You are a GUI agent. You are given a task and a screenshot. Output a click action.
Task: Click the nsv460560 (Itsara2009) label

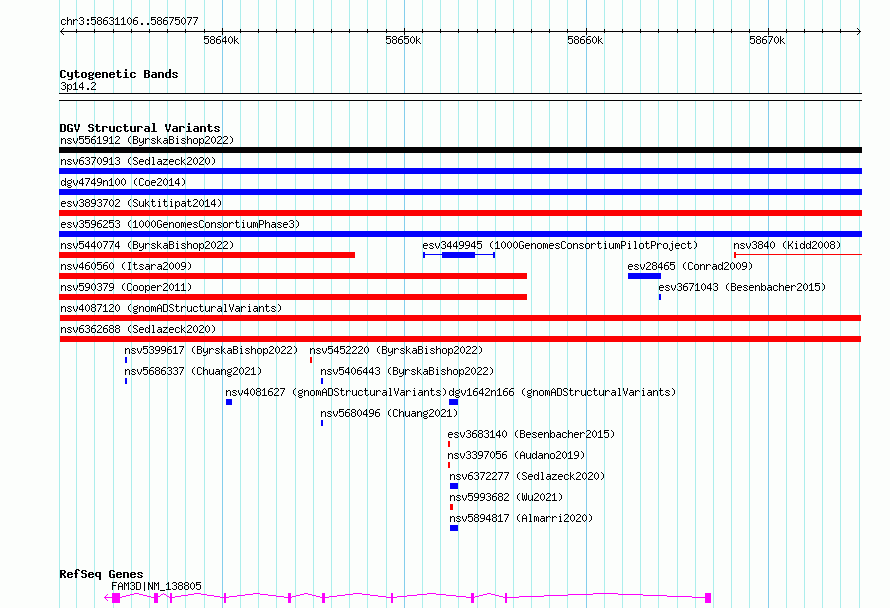click(126, 266)
